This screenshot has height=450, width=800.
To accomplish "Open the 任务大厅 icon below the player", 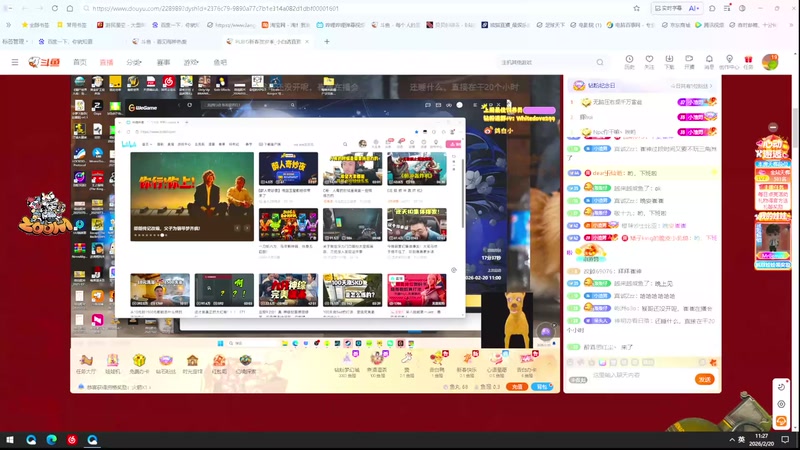I will [86, 364].
